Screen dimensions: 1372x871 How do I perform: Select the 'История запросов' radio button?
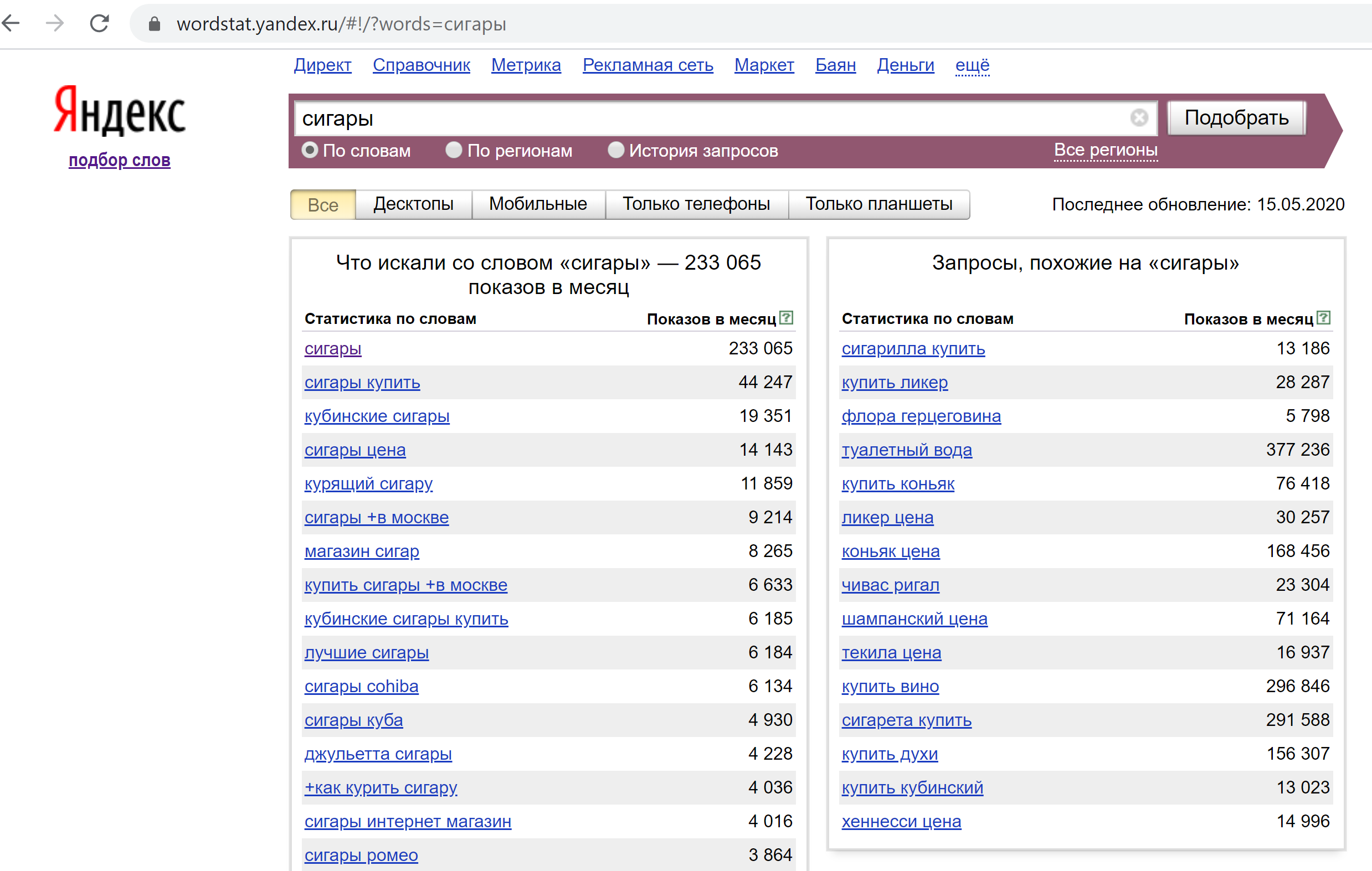point(616,151)
